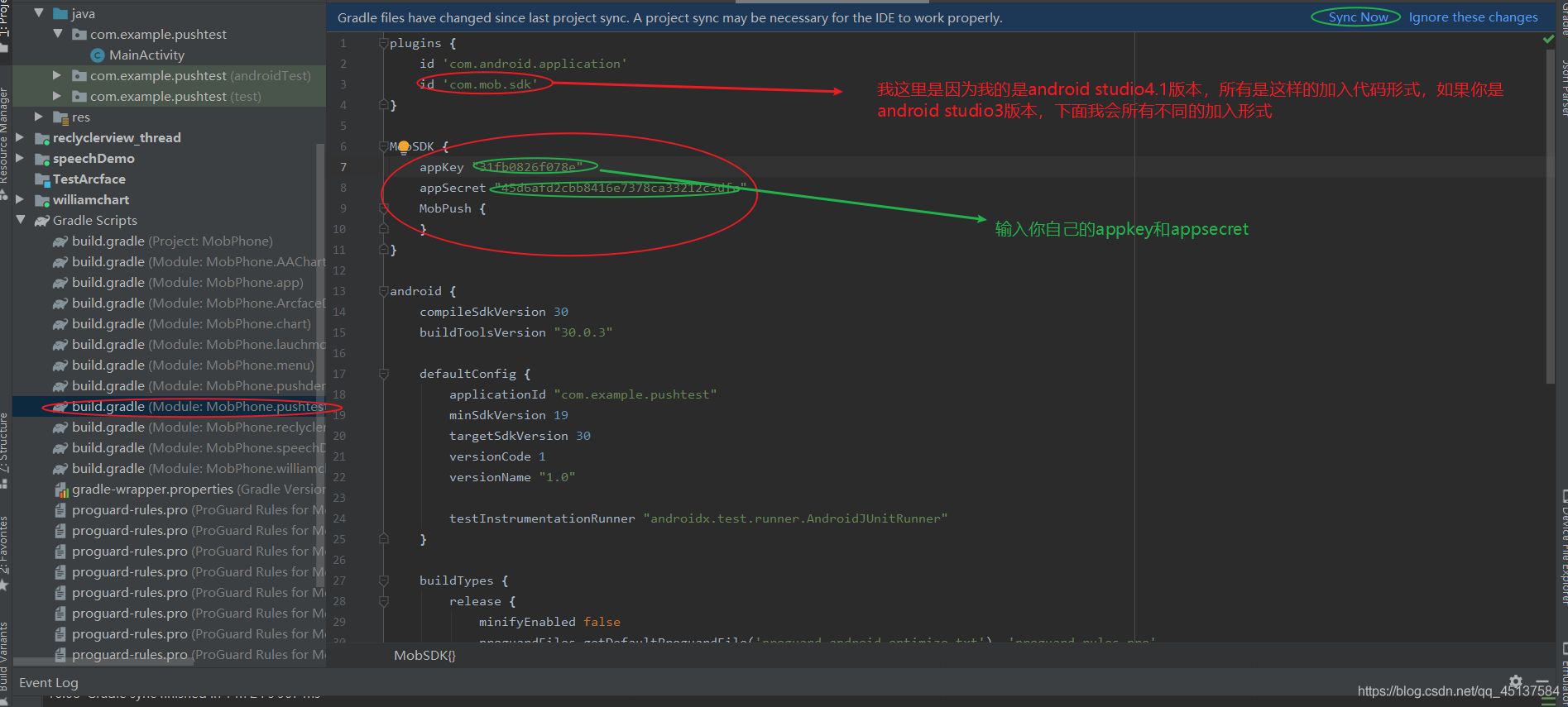Click the res folder icon
The image size is (1568, 707).
(x=60, y=117)
